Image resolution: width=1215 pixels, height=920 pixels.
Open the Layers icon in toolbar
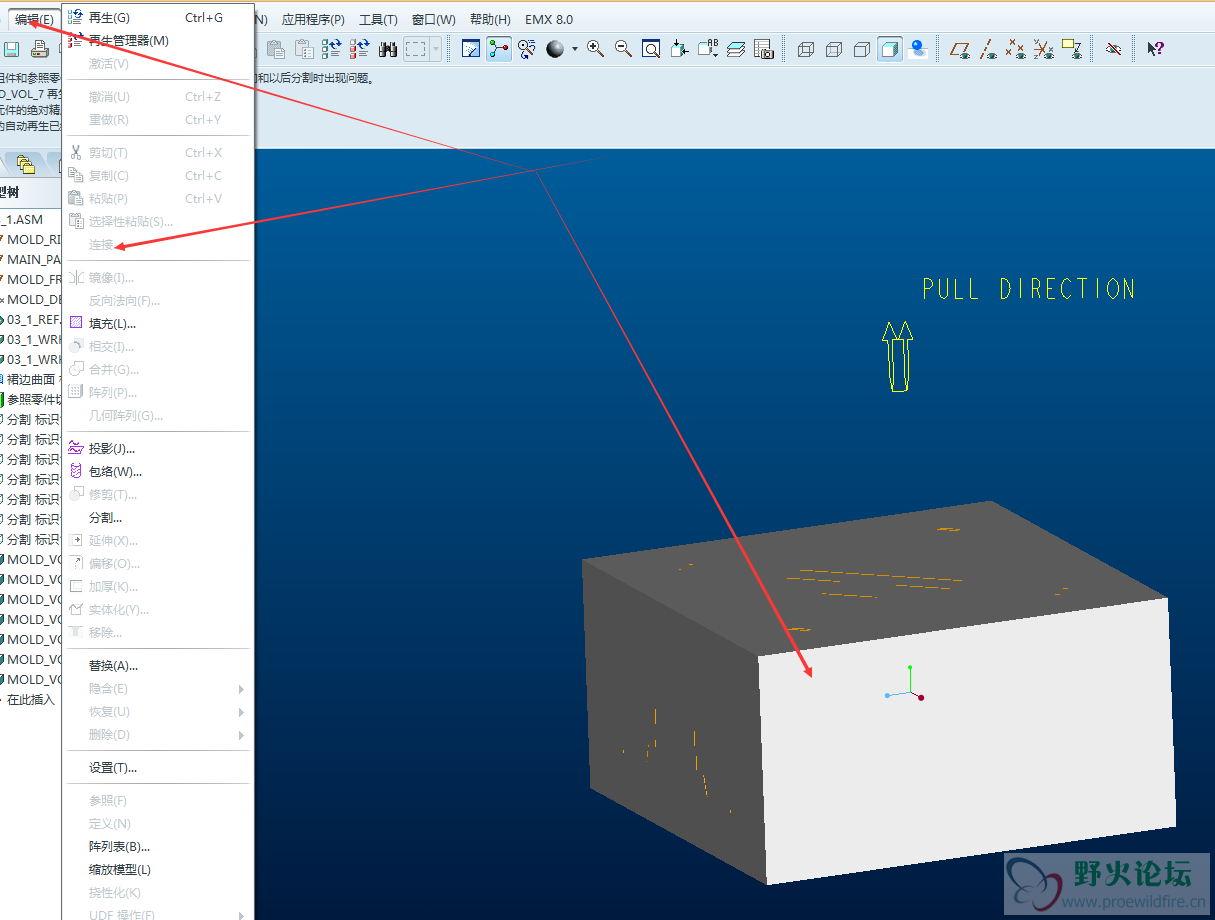tap(736, 49)
